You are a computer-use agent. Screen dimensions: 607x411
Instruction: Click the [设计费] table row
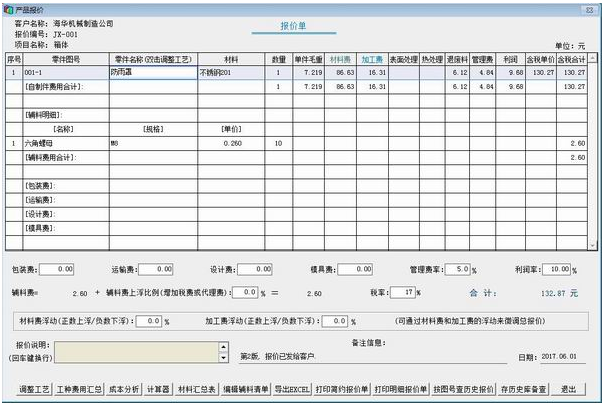(x=296, y=214)
